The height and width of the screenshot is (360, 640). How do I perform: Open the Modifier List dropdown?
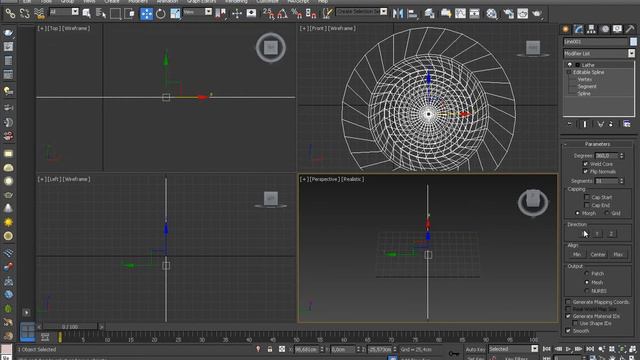click(x=631, y=53)
